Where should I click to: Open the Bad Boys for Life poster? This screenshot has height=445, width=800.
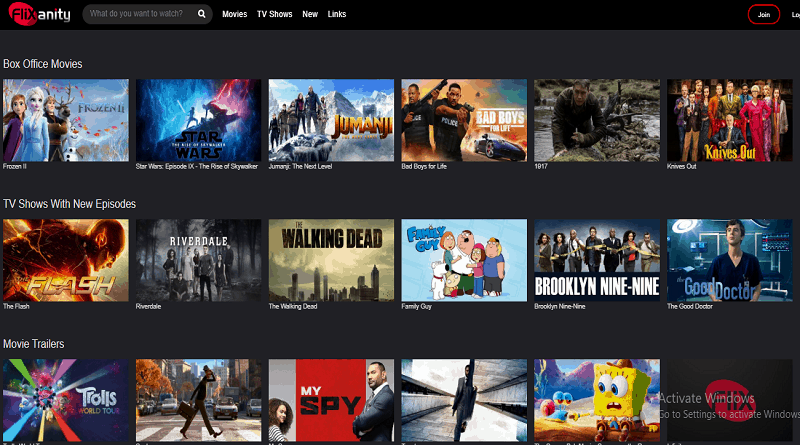(464, 120)
